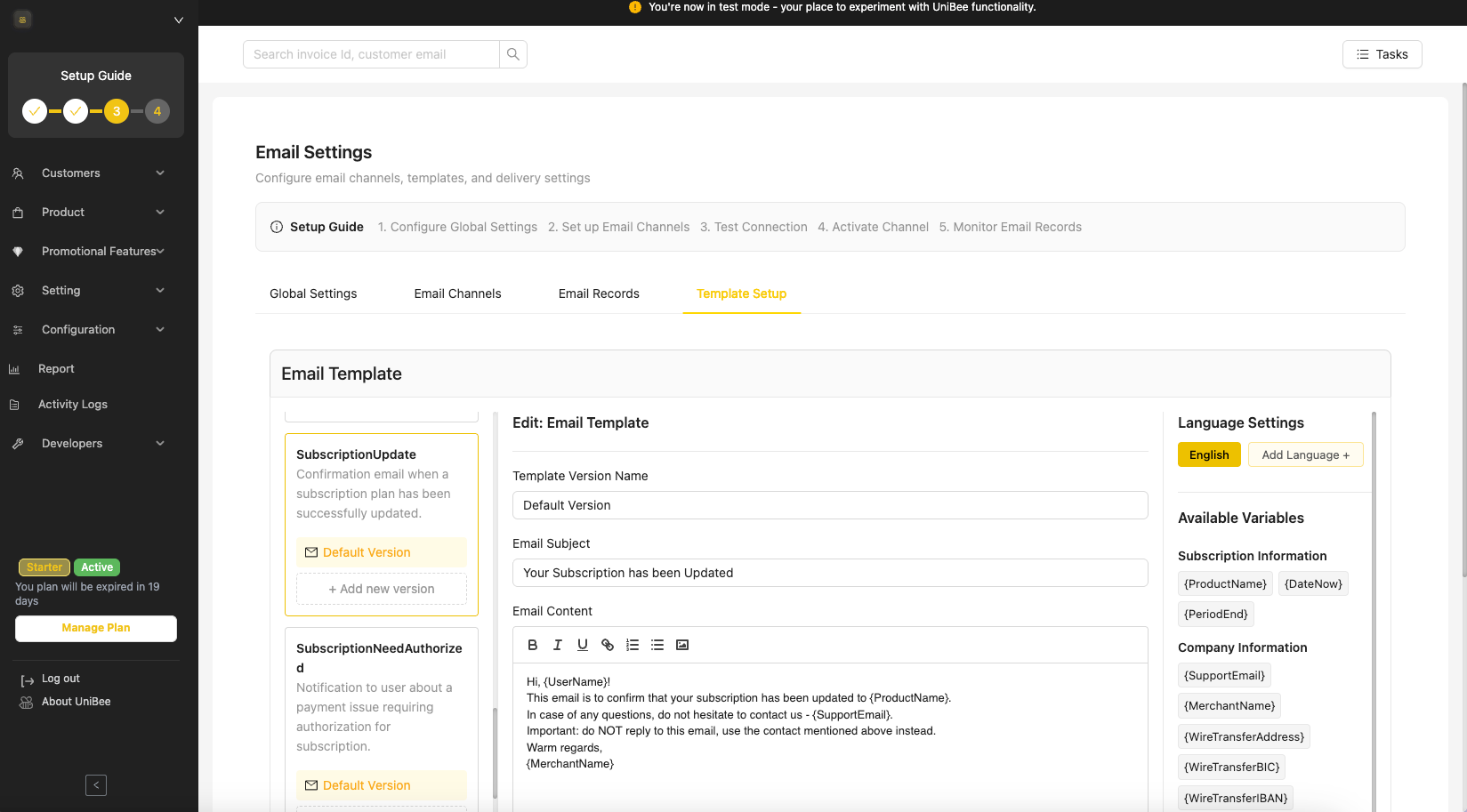Click the invoice search magnifier icon

[x=513, y=54]
